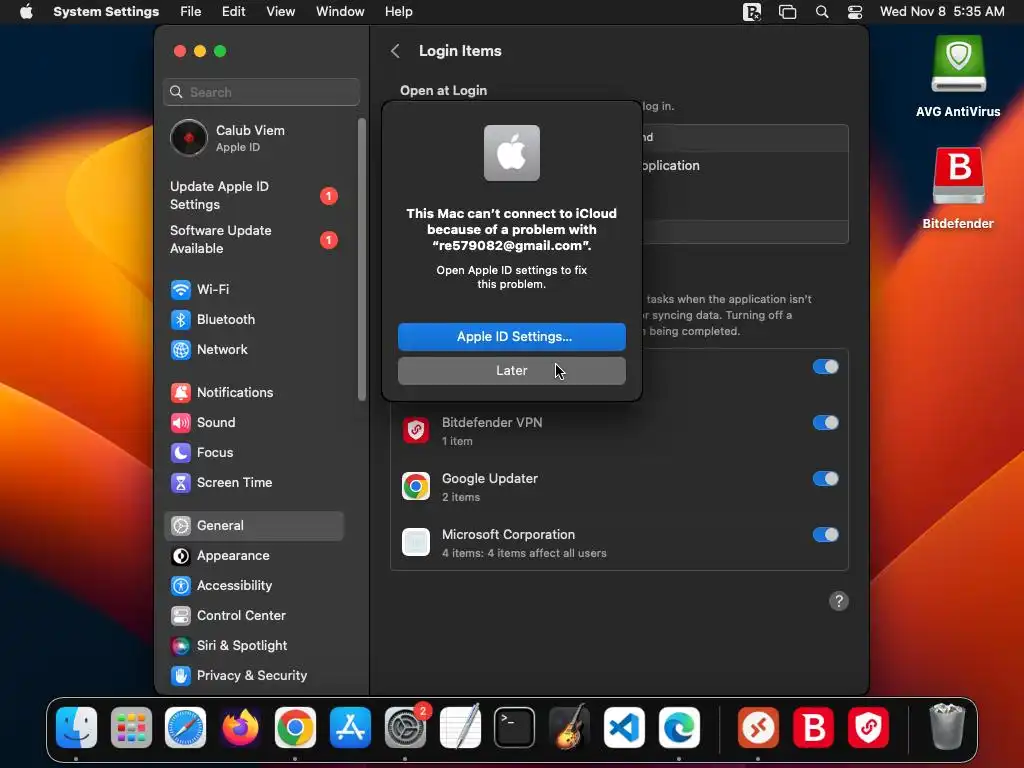Select Privacy & Security in sidebar
Image resolution: width=1024 pixels, height=768 pixels.
point(253,676)
